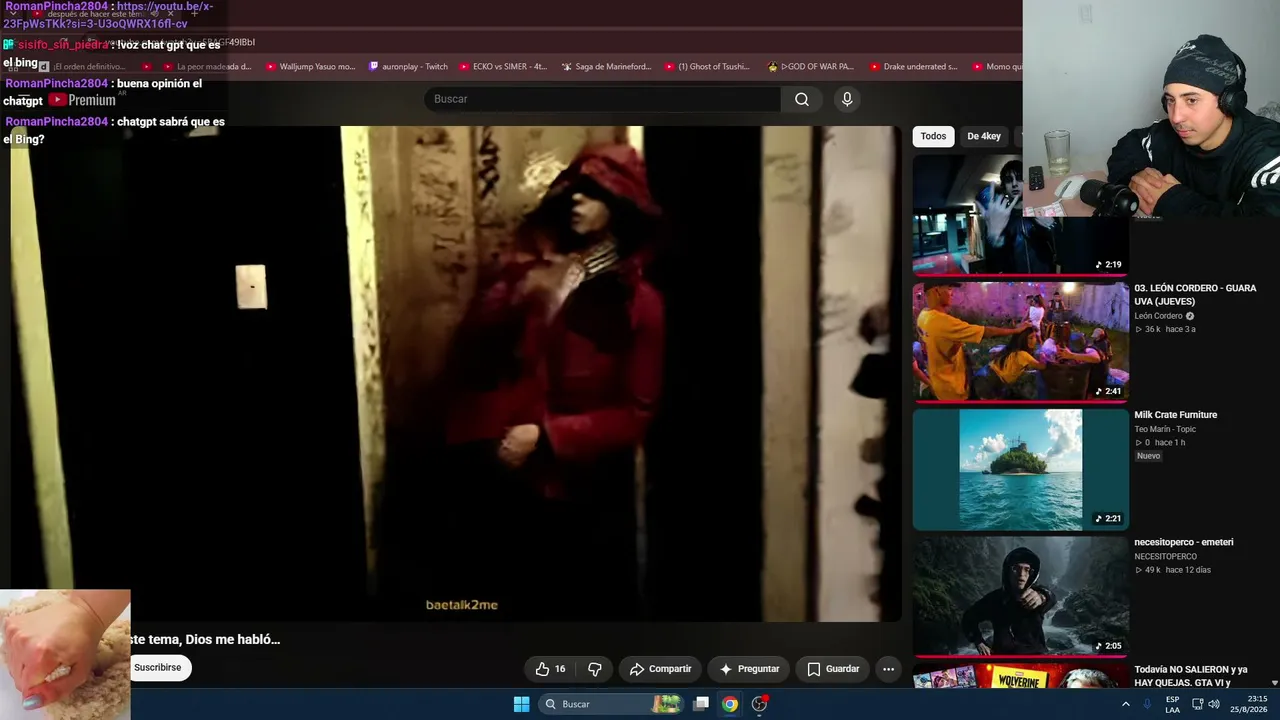The width and height of the screenshot is (1280, 720).
Task: Open the Walljump Yasuo bookmark
Action: [310, 67]
